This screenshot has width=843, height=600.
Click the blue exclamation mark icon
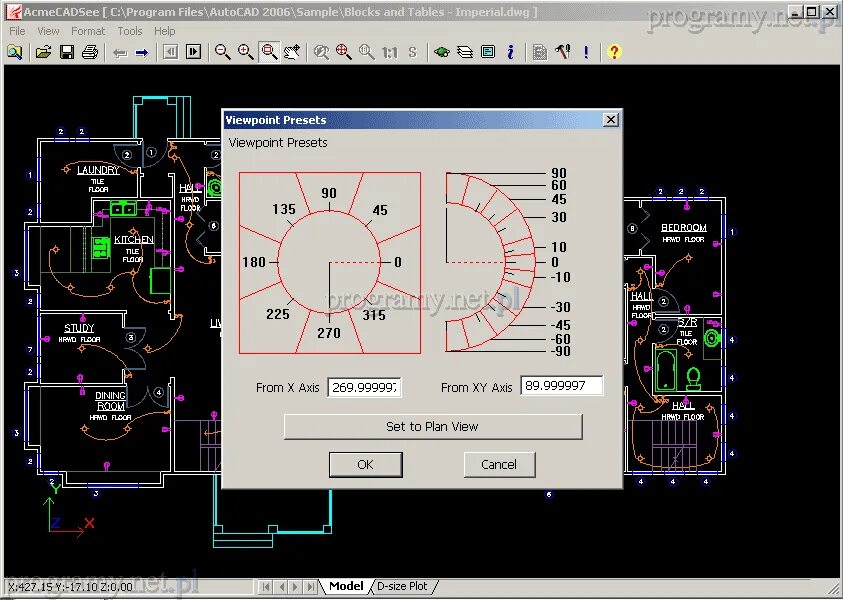point(586,52)
